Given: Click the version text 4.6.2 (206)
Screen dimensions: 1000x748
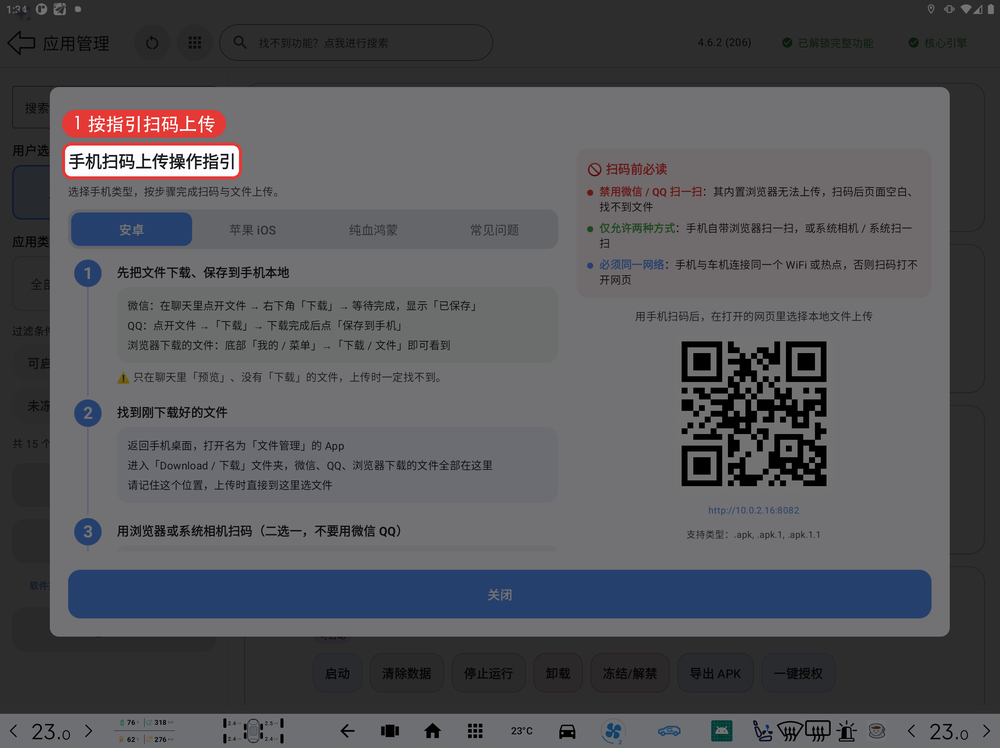Looking at the screenshot, I should click(x=724, y=43).
